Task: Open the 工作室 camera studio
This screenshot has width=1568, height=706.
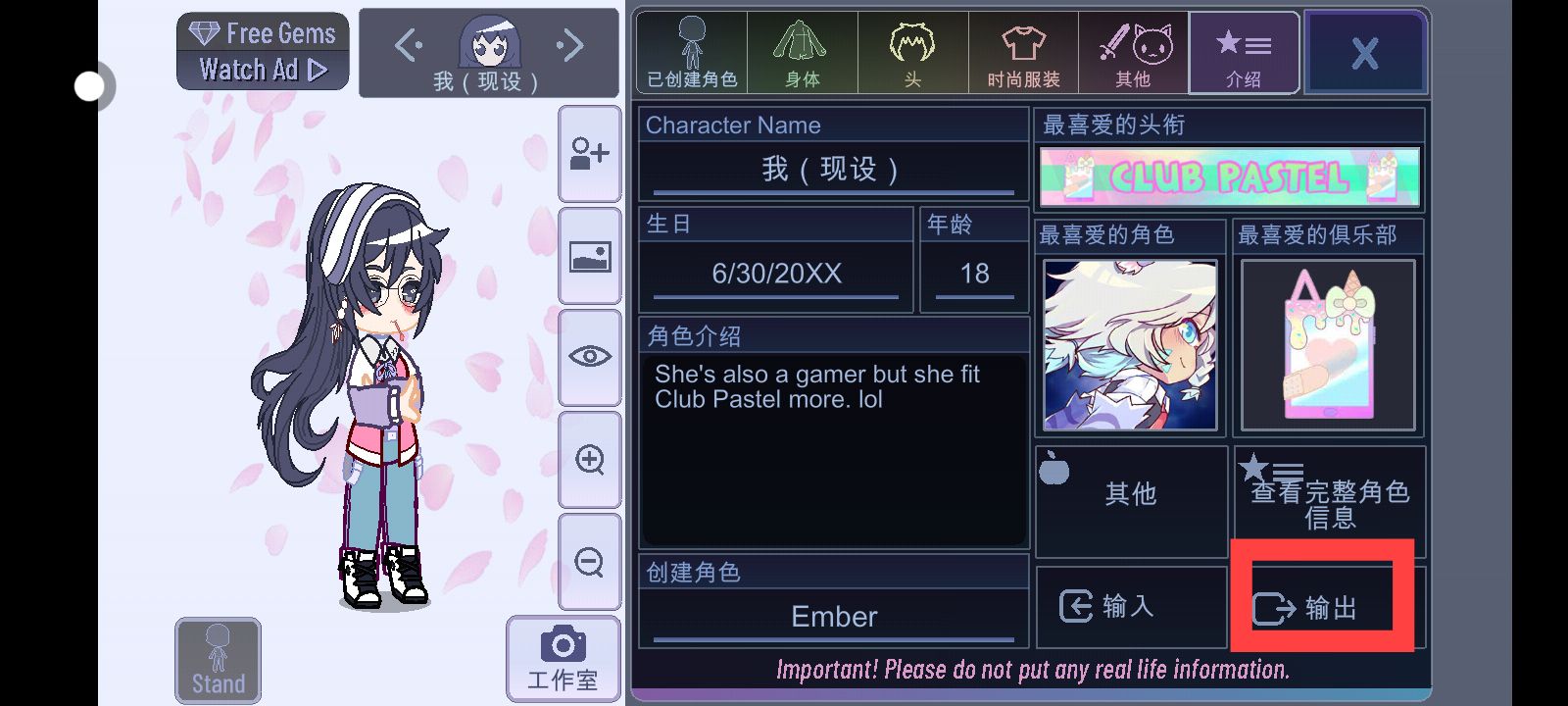Action: click(x=563, y=659)
